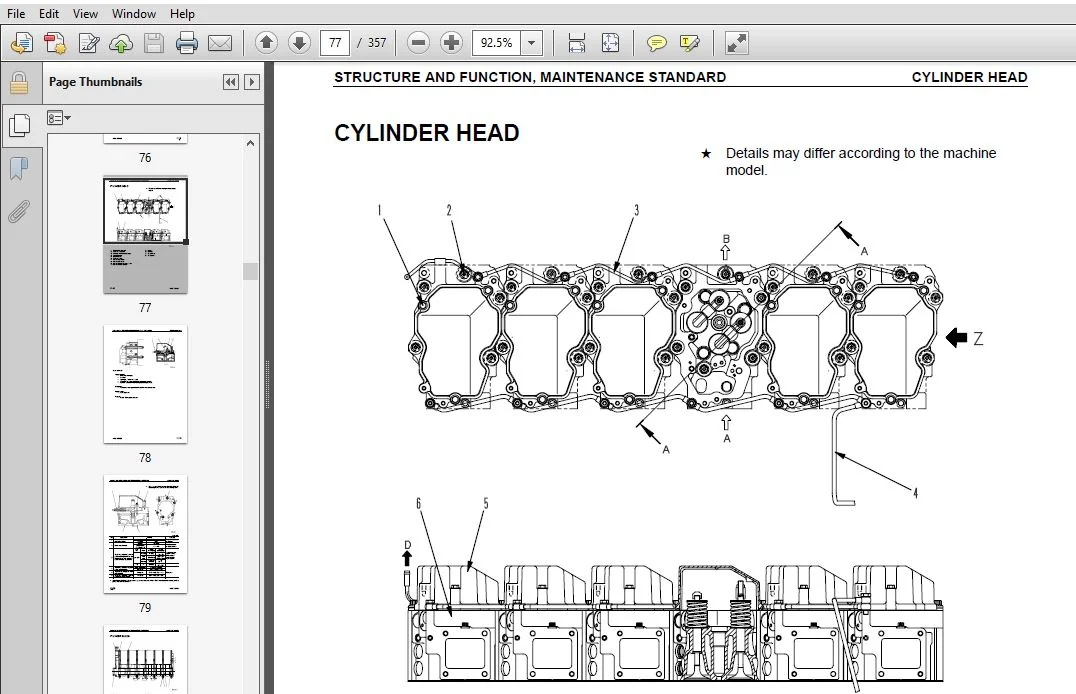The height and width of the screenshot is (694, 1076).
Task: Go to next page with down arrow
Action: [x=299, y=43]
